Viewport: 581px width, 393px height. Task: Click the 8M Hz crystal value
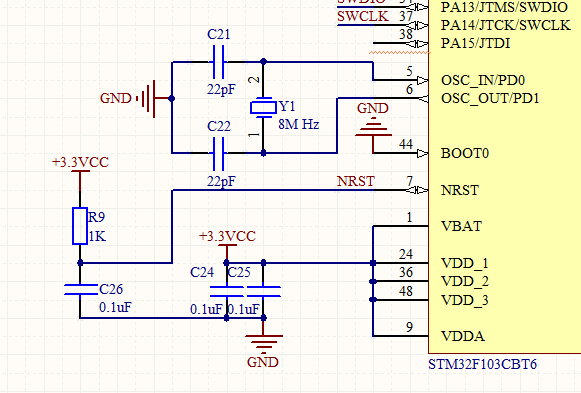pyautogui.click(x=299, y=124)
